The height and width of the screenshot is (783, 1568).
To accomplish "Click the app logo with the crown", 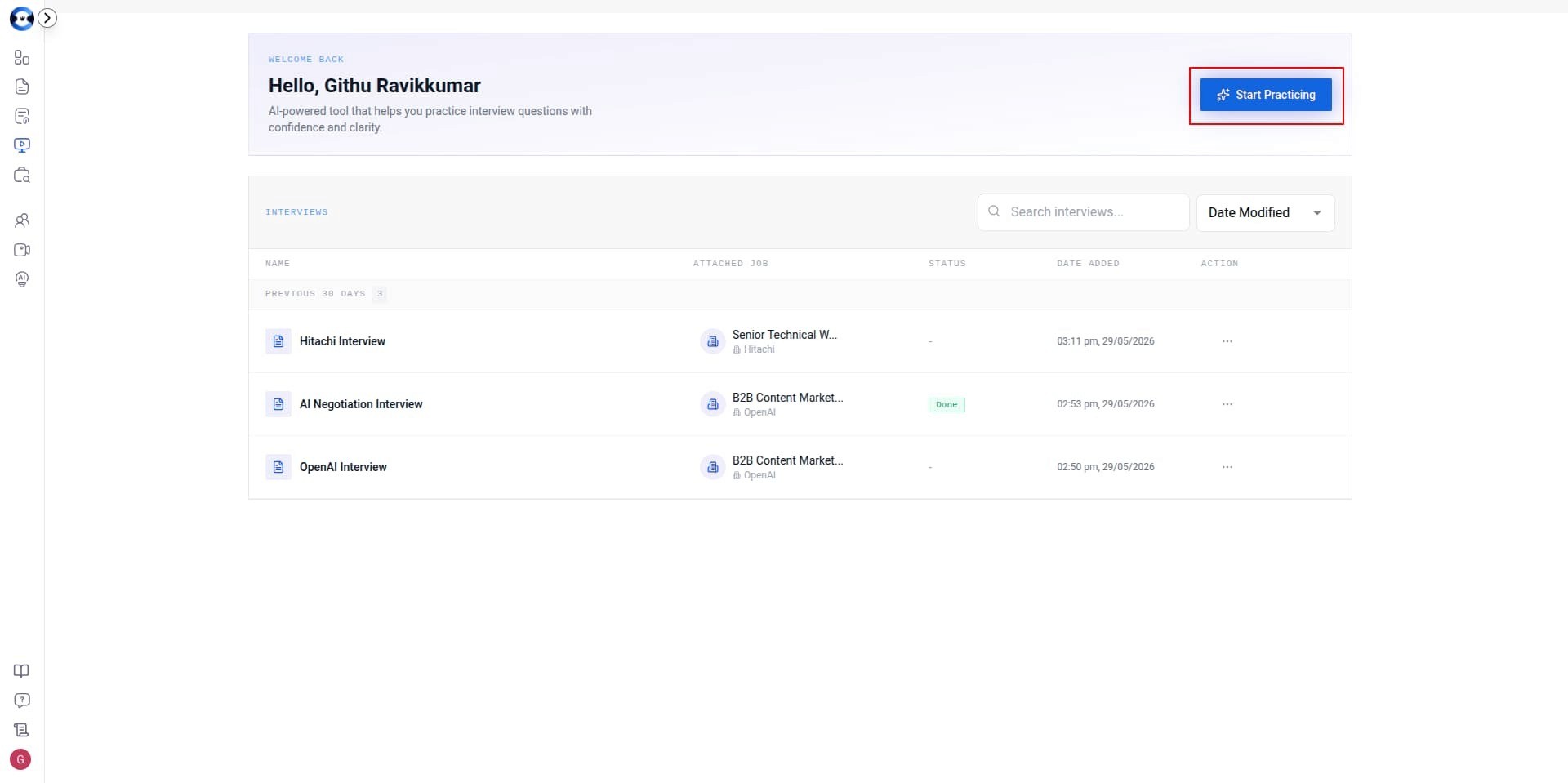I will [20, 19].
